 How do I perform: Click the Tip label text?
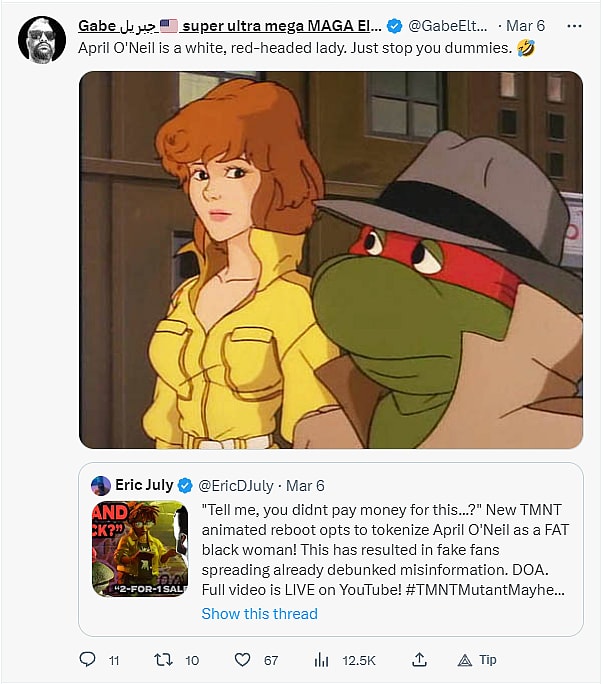(488, 660)
